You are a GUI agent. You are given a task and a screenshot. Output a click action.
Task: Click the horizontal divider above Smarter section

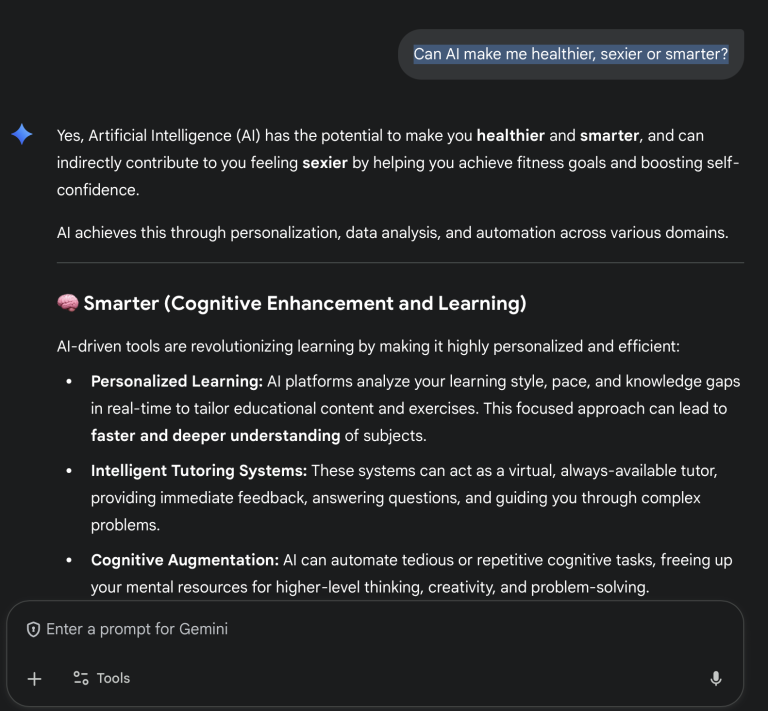click(x=400, y=263)
